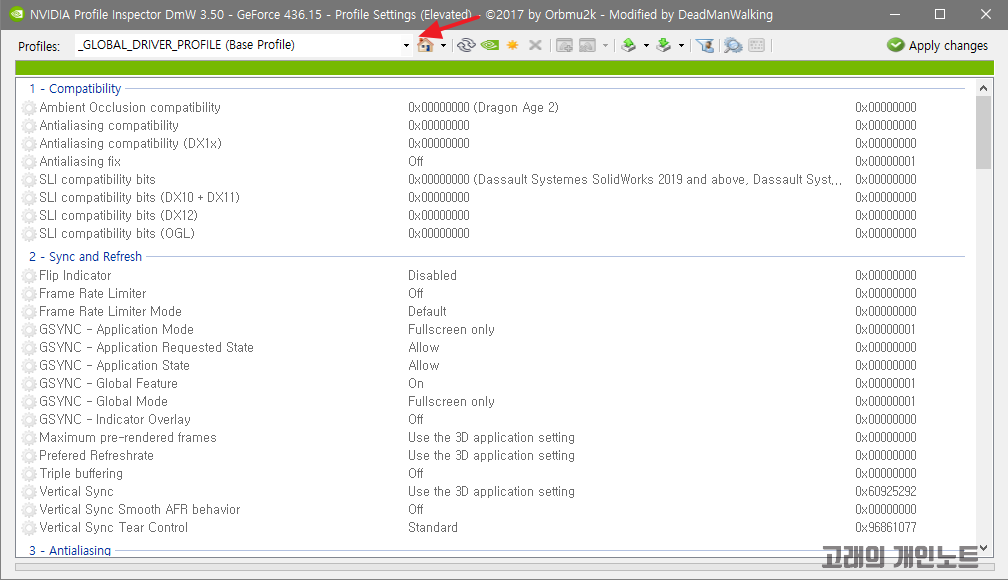Click the gear icon beside GSYNC - Global Feature

pos(29,384)
